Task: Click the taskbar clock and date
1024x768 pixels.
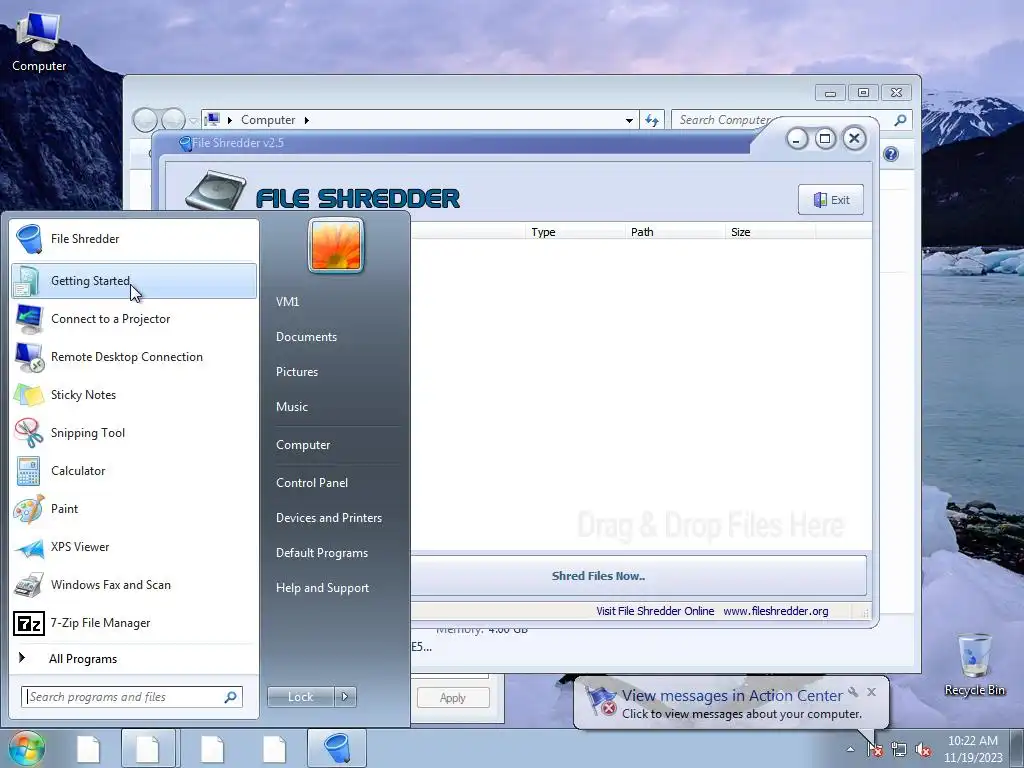Action: coord(973,749)
